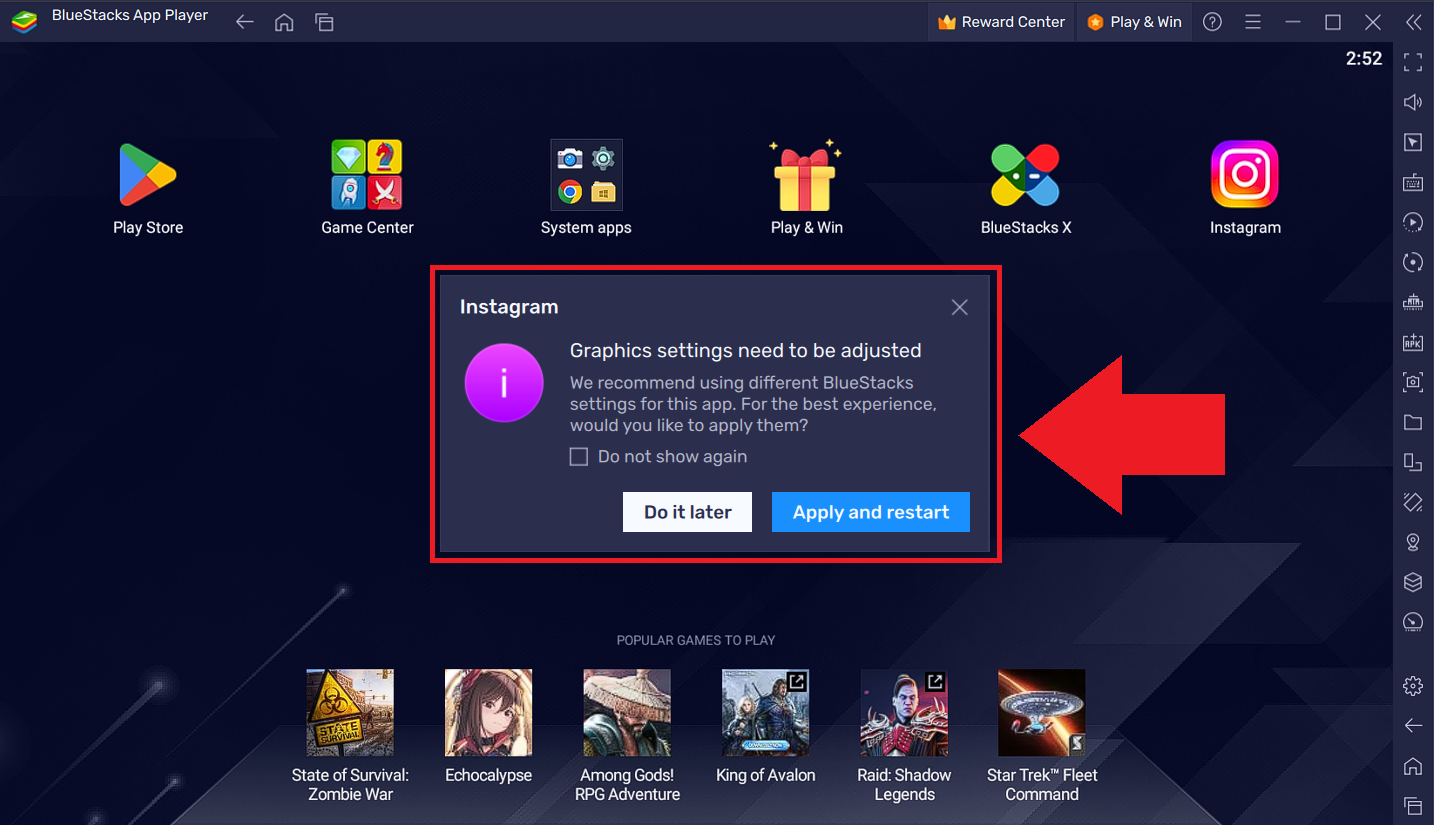Open multi-instance manager layers icon

(x=1413, y=582)
